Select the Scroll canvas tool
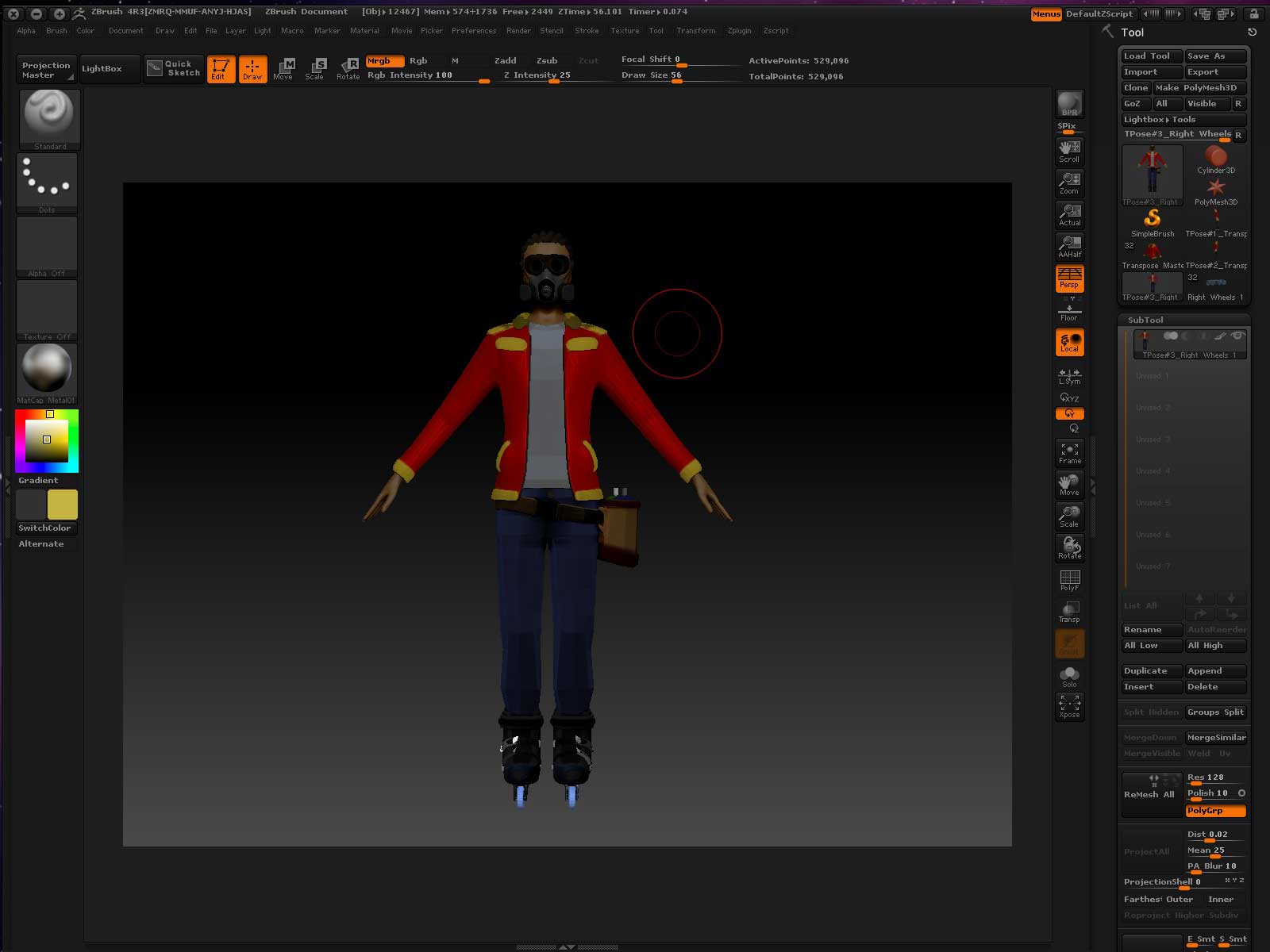The width and height of the screenshot is (1270, 952). coord(1069,151)
